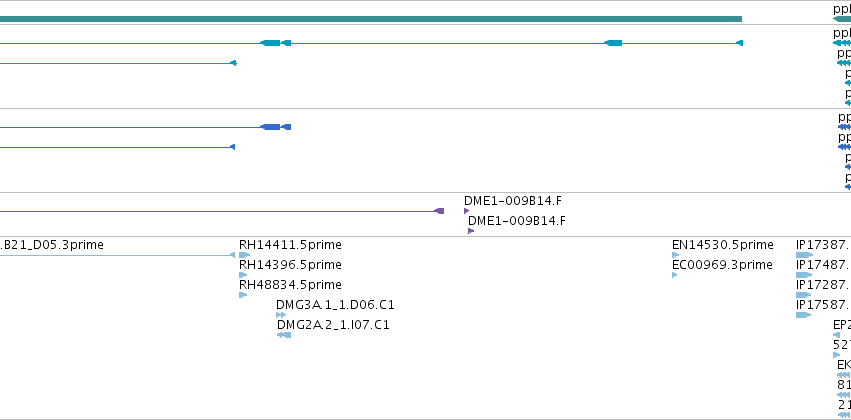Click the light-blue .B21_D05.3prime alignment line
Screen dimensions: 851x420
115,255
